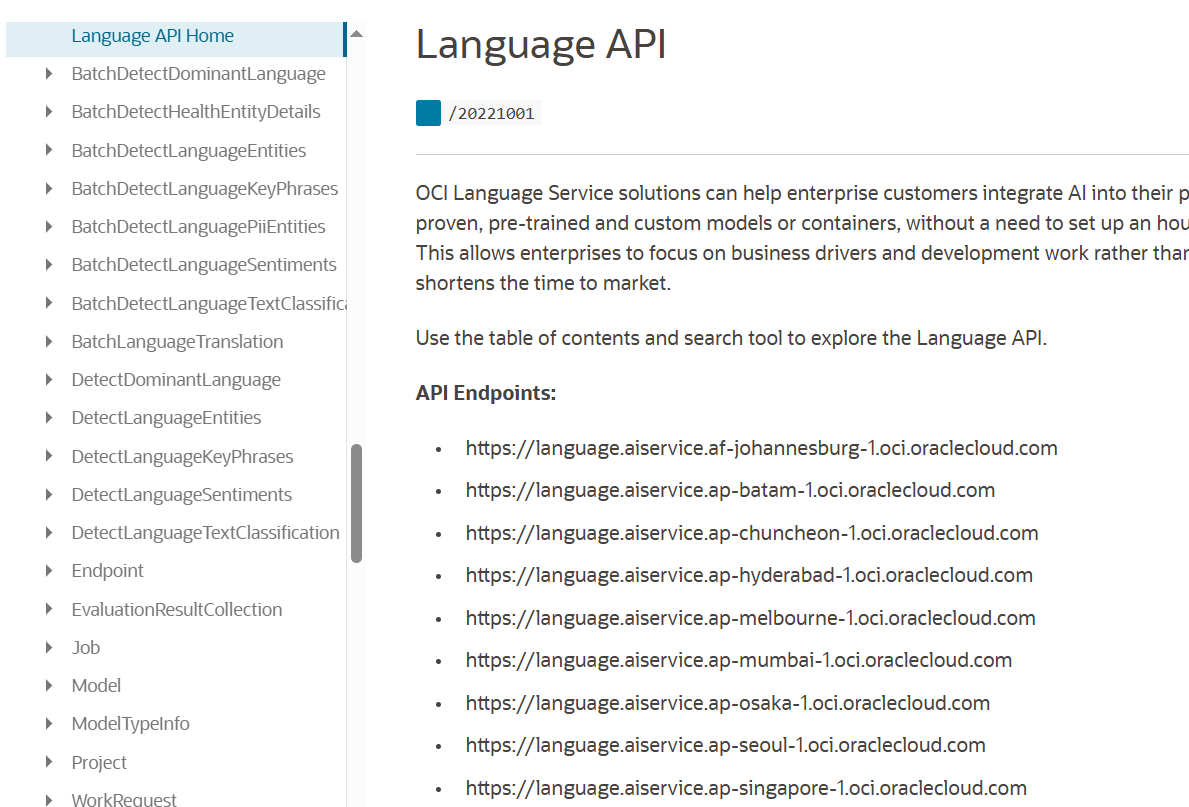Expand the BatchDetectLanguageTextClassification tree arrow
The image size is (1189, 807).
(49, 303)
